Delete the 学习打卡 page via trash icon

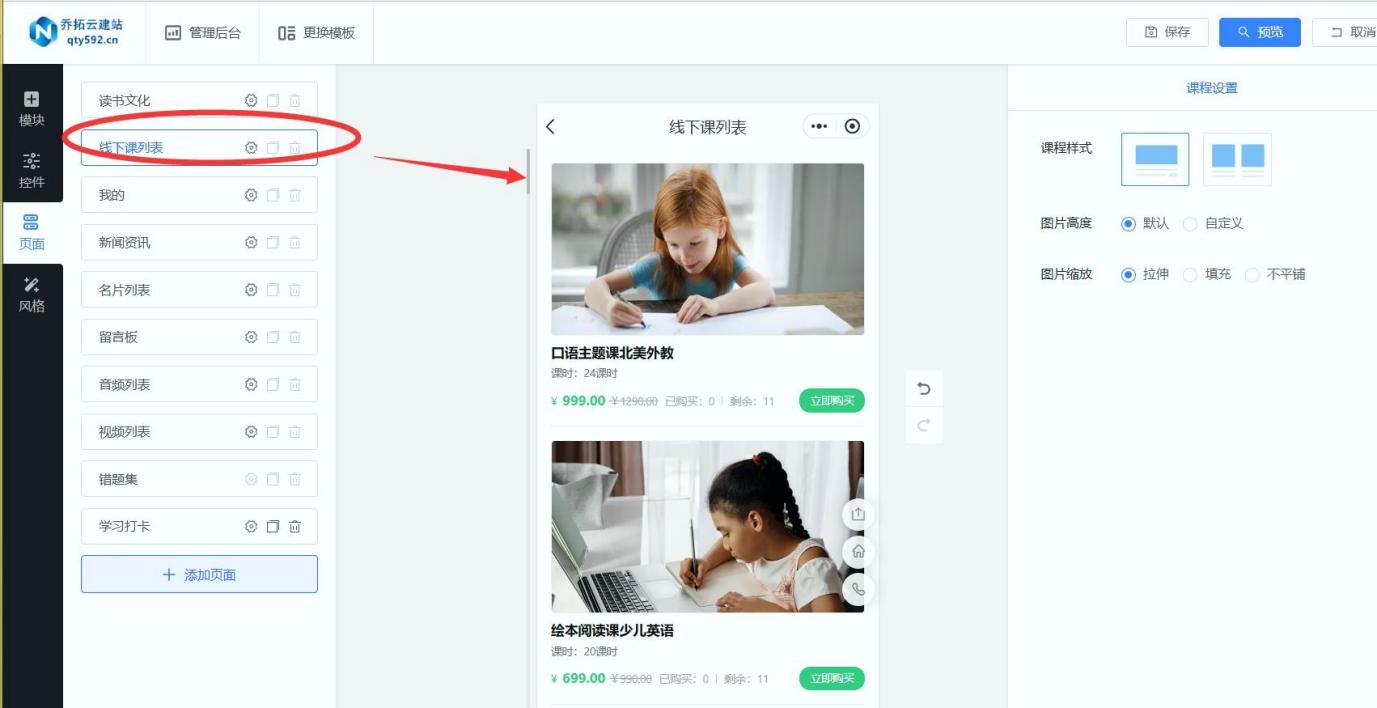[x=295, y=526]
